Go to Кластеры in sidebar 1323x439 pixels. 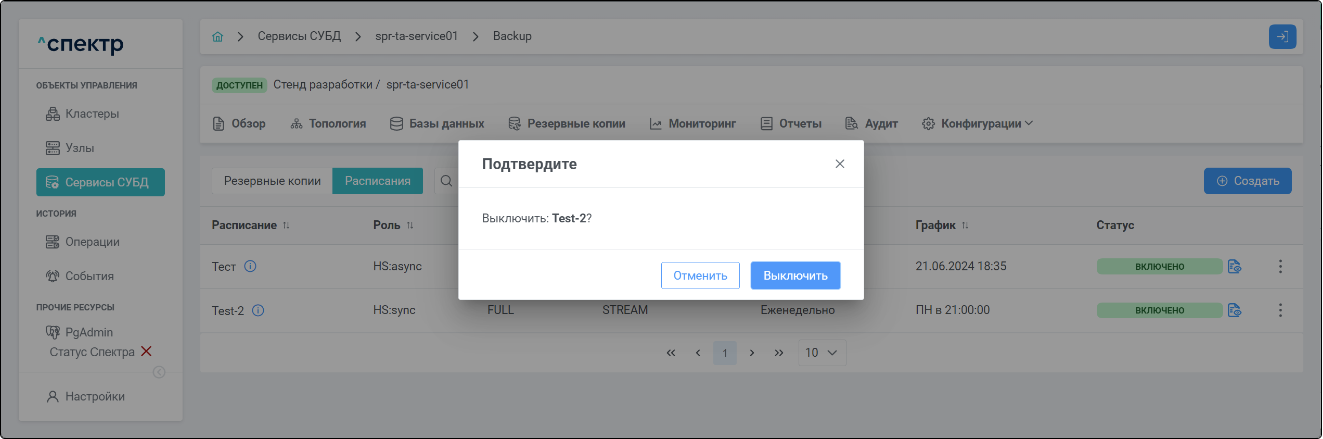click(x=92, y=114)
